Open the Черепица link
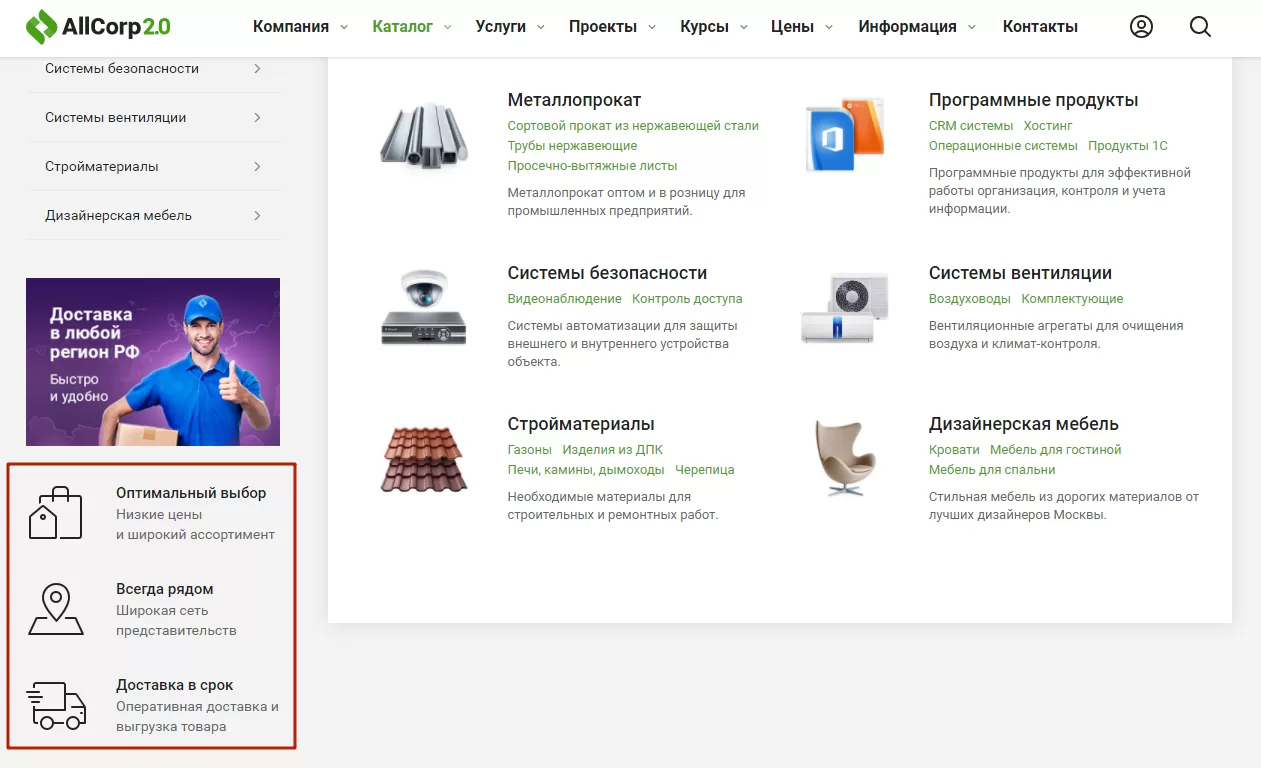This screenshot has width=1261, height=768. (x=704, y=470)
